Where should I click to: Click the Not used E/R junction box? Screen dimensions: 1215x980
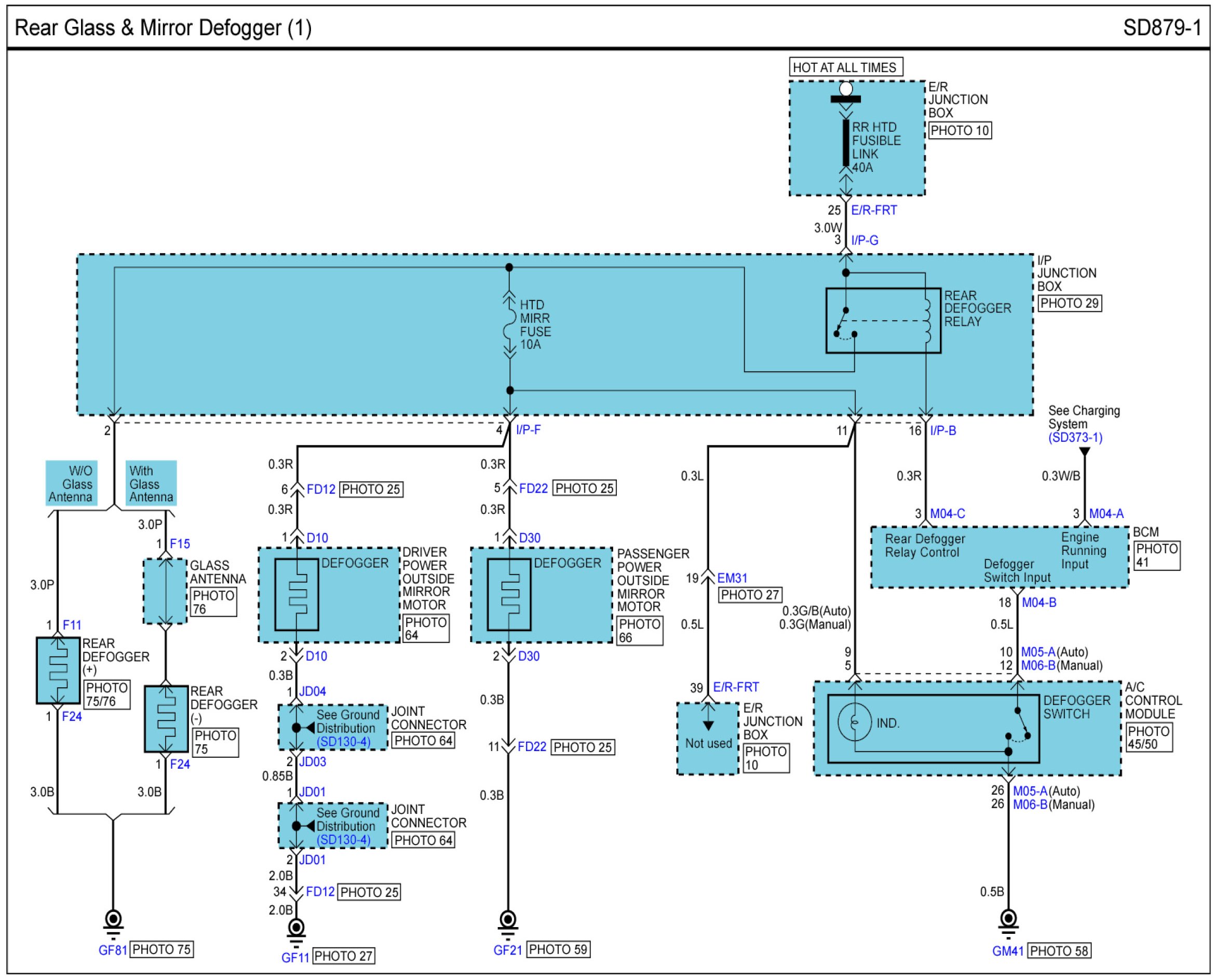(707, 739)
